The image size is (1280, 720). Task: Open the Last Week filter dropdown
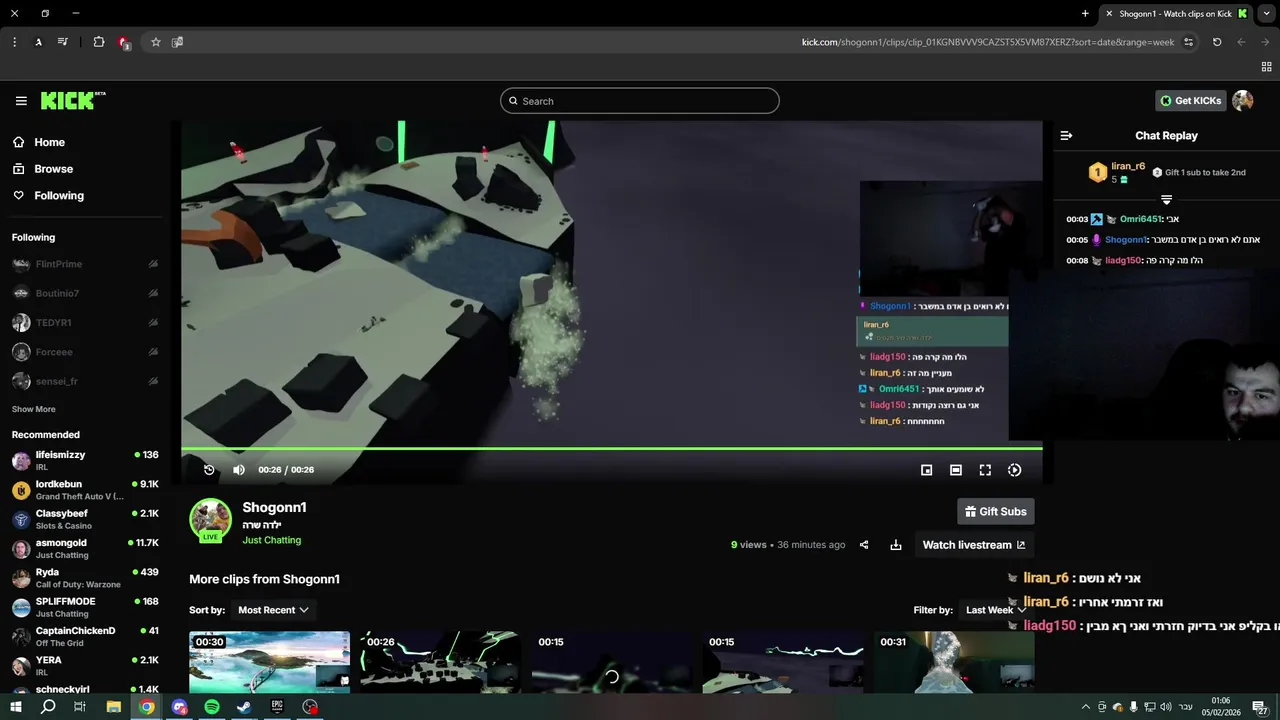pyautogui.click(x=996, y=610)
